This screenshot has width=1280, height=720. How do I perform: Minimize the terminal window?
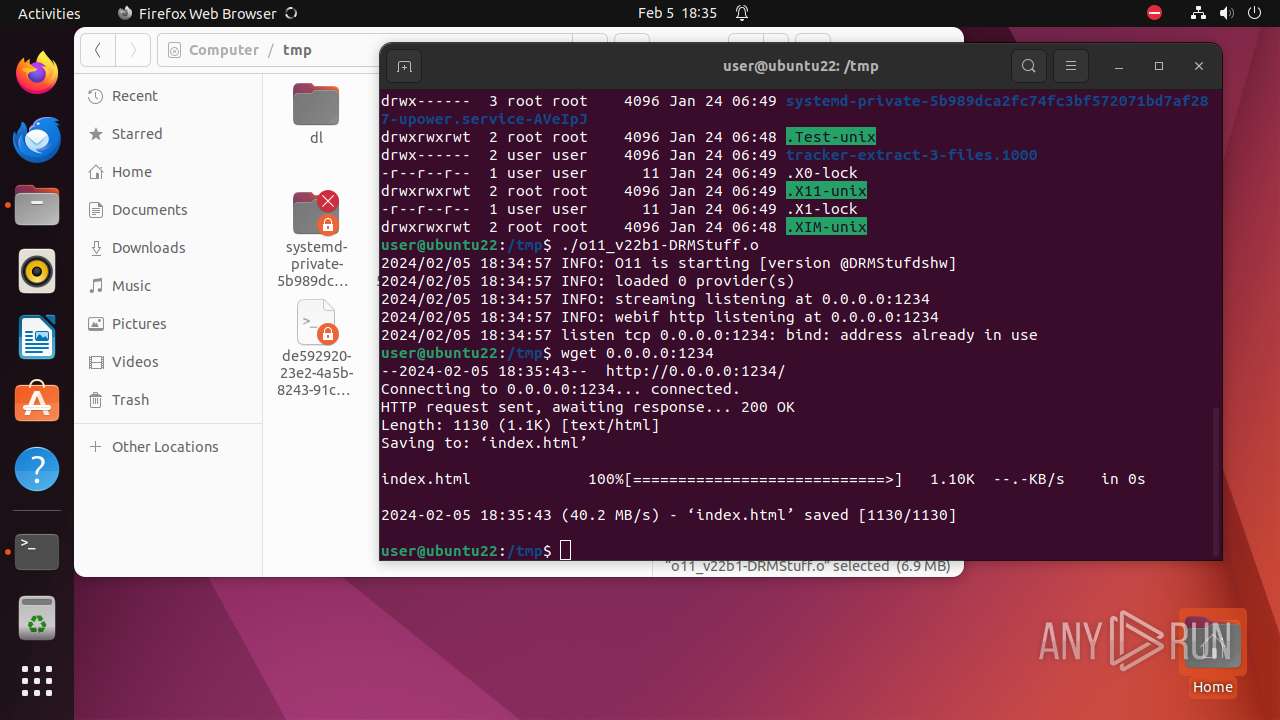pos(1119,67)
